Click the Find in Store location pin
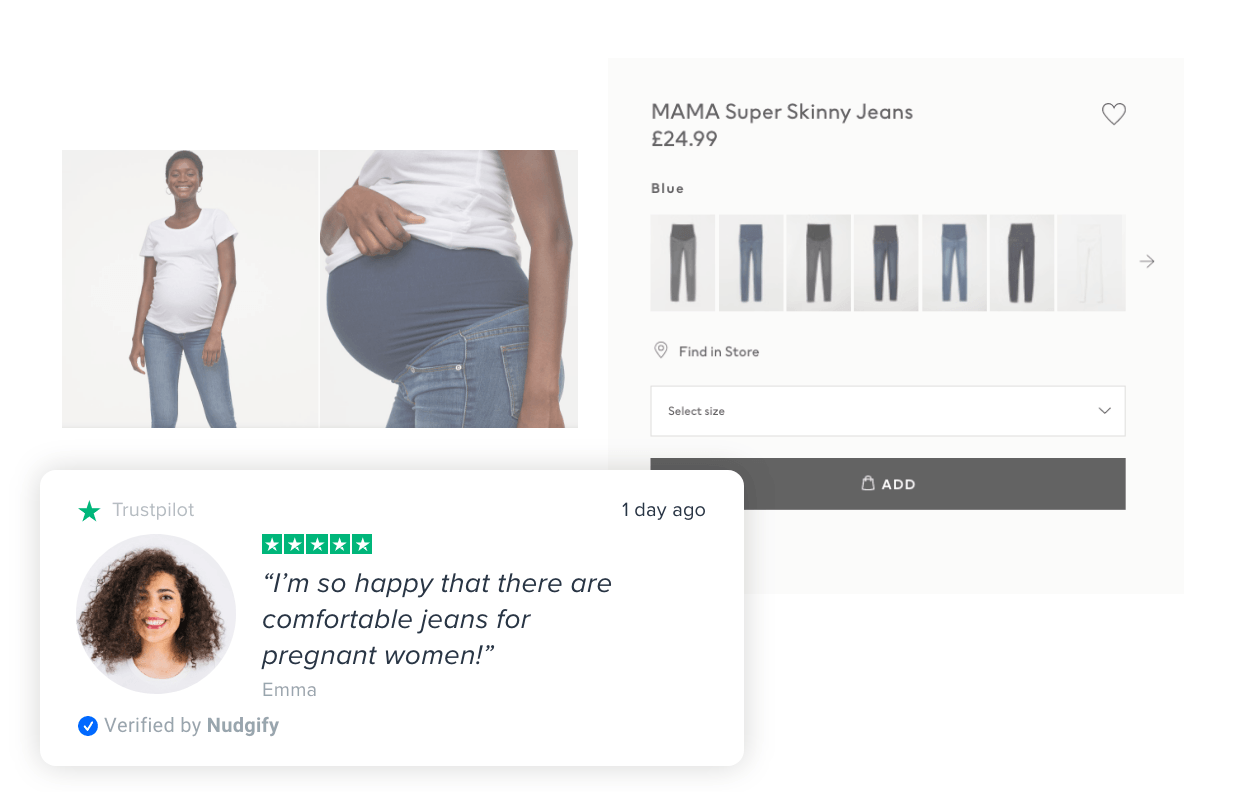The height and width of the screenshot is (792, 1234). point(660,351)
